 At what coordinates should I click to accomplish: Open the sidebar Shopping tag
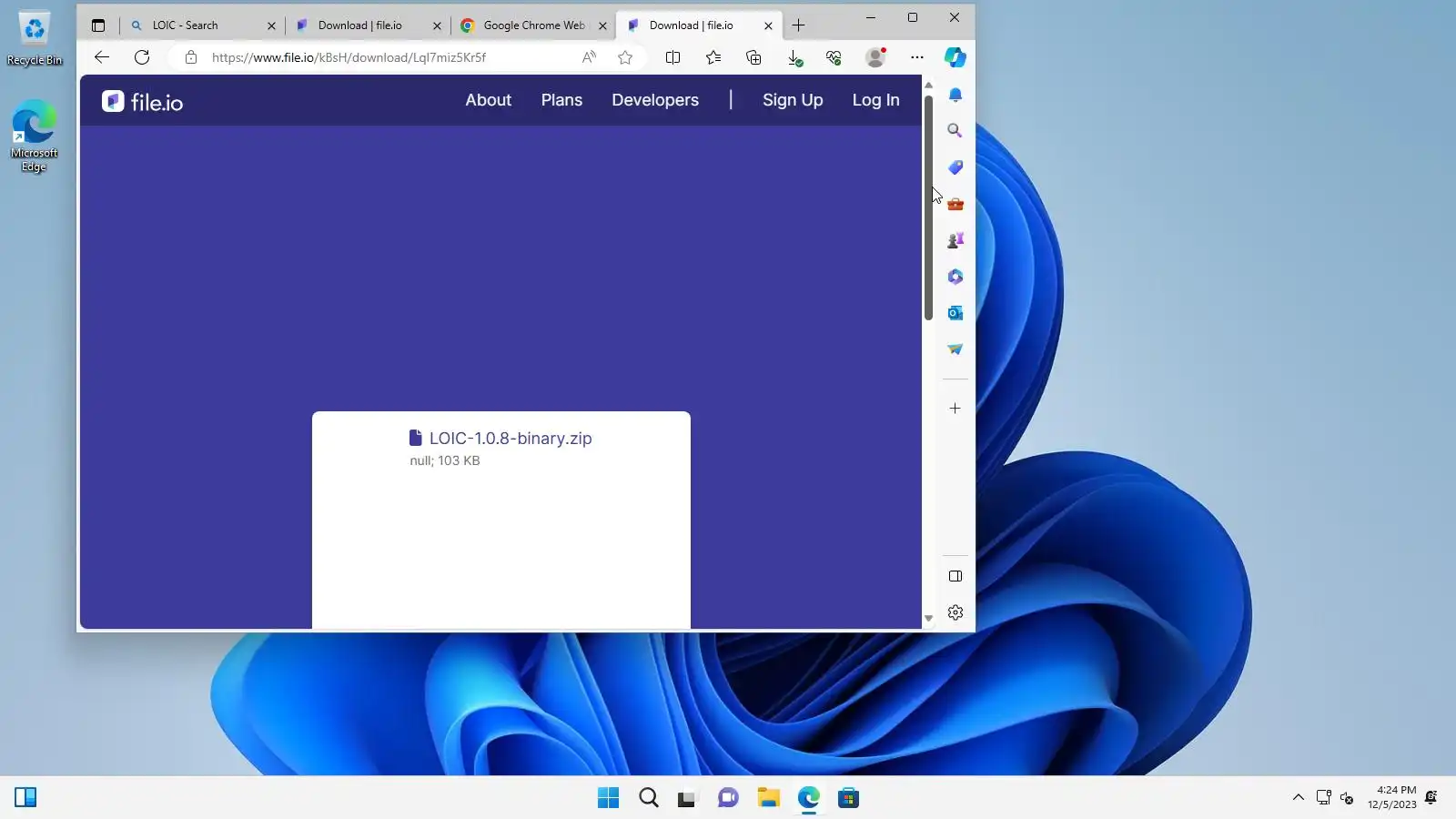955,167
